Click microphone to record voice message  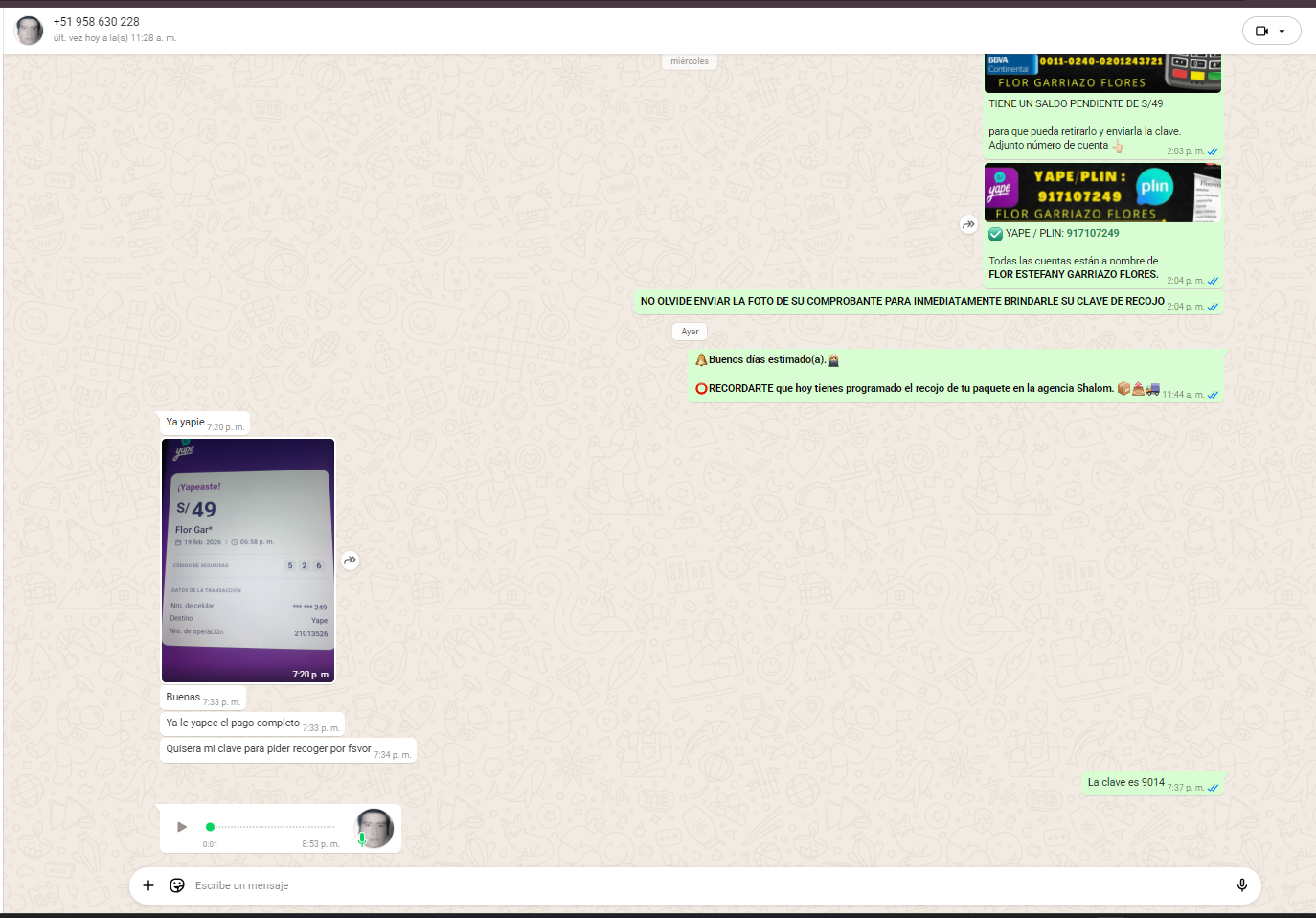tap(1241, 885)
